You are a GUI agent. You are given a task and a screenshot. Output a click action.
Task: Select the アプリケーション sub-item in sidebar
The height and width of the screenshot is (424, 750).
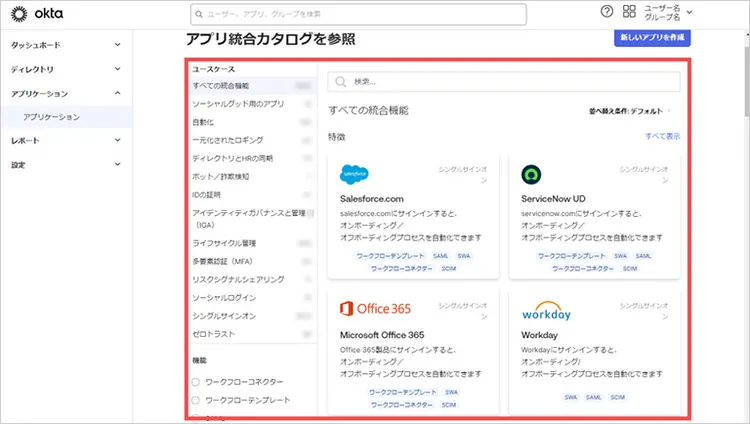pyautogui.click(x=52, y=117)
